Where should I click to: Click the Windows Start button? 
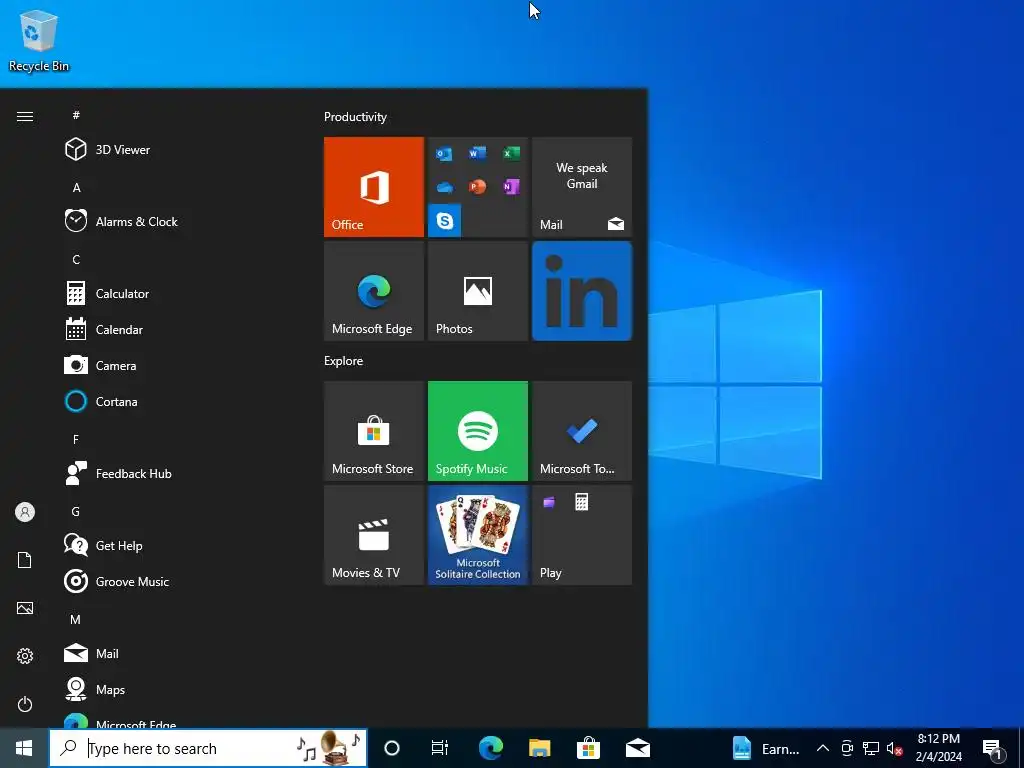(24, 748)
